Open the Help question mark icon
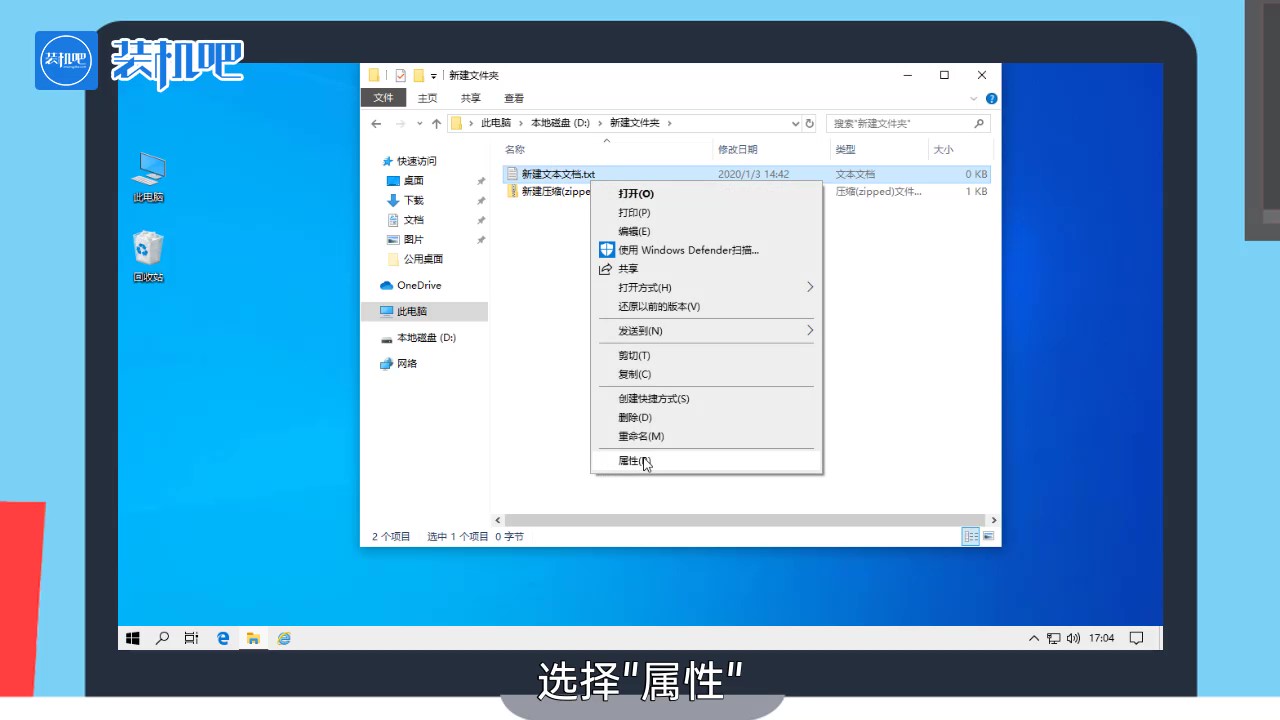 pyautogui.click(x=990, y=97)
